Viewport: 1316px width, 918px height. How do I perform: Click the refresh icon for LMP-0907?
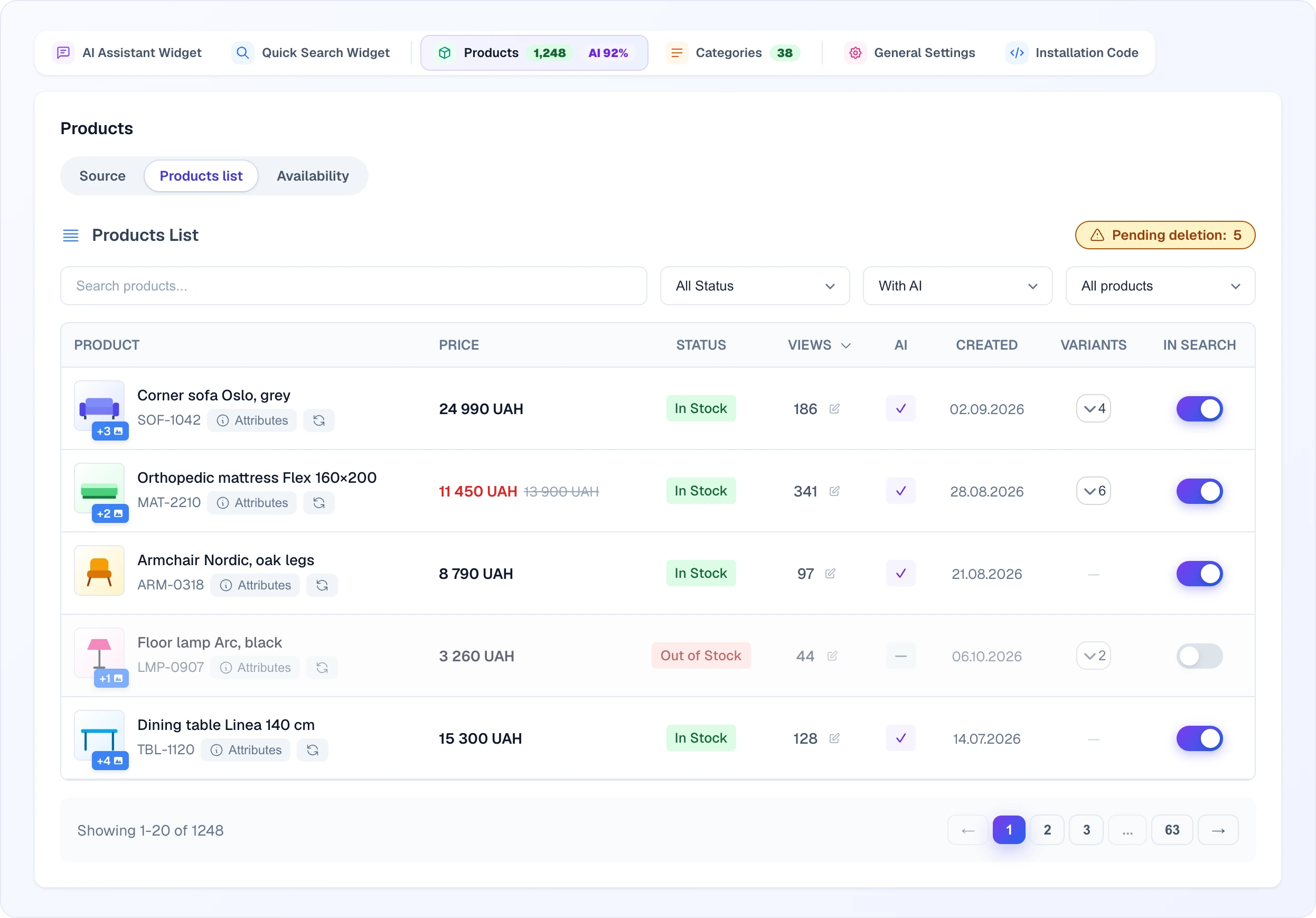pos(322,668)
